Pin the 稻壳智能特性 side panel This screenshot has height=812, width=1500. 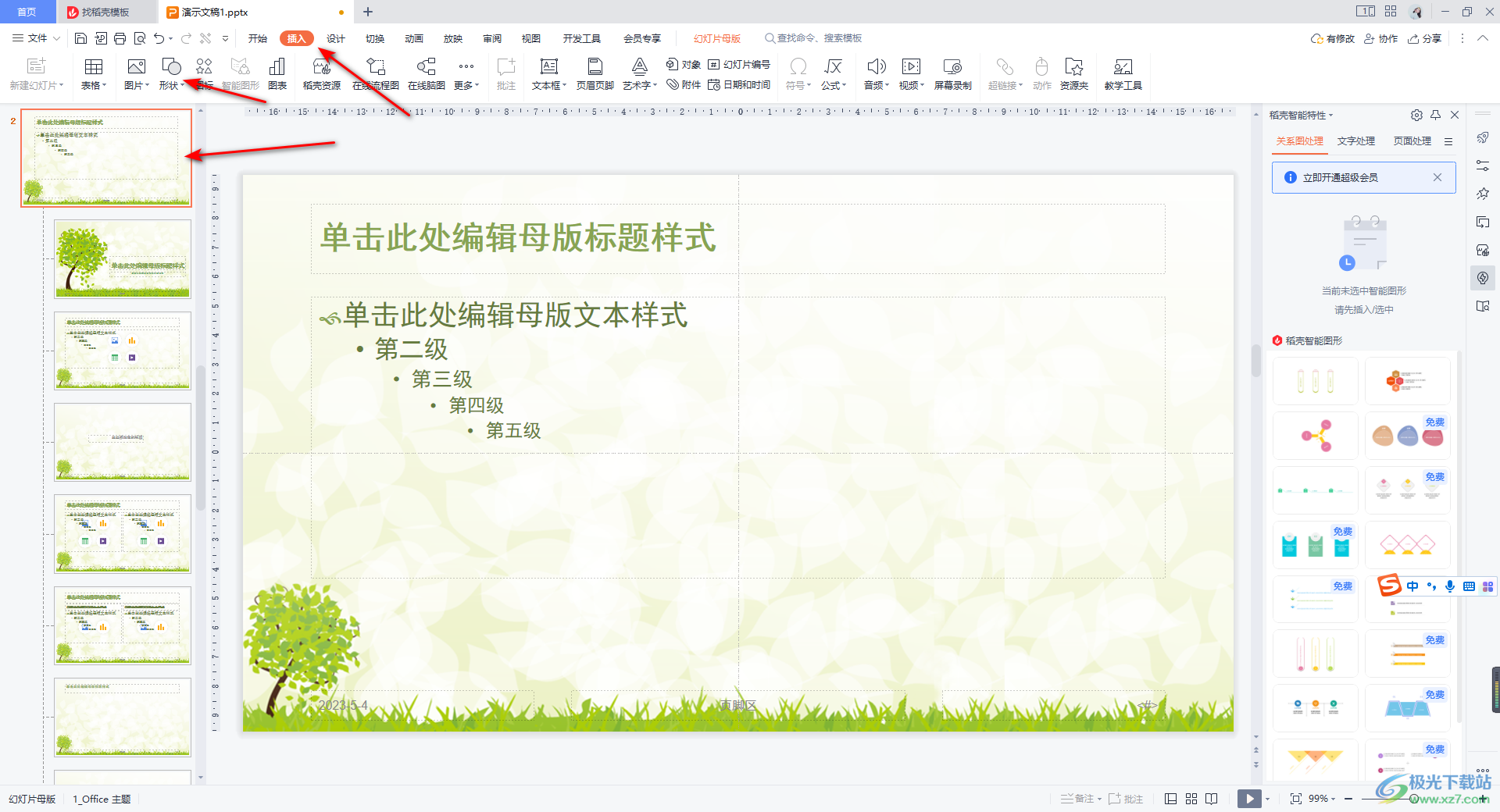[1436, 115]
